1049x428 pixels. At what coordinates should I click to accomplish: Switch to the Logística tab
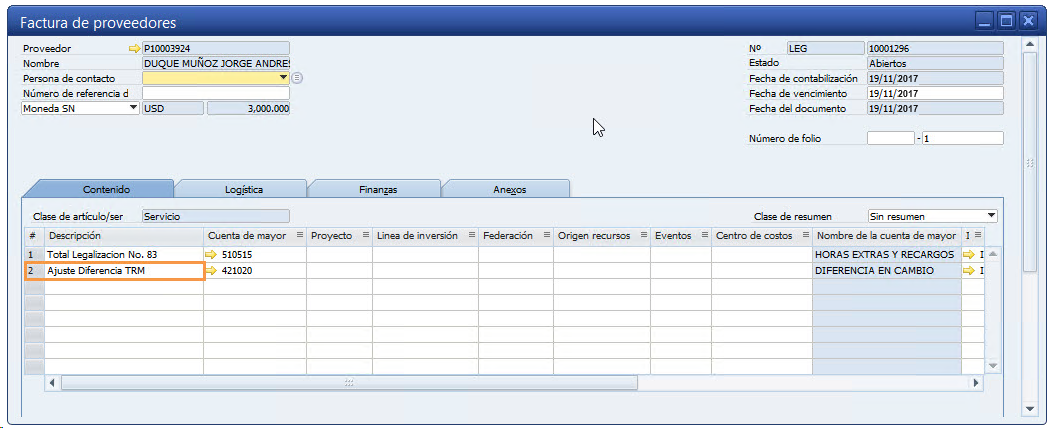[243, 189]
